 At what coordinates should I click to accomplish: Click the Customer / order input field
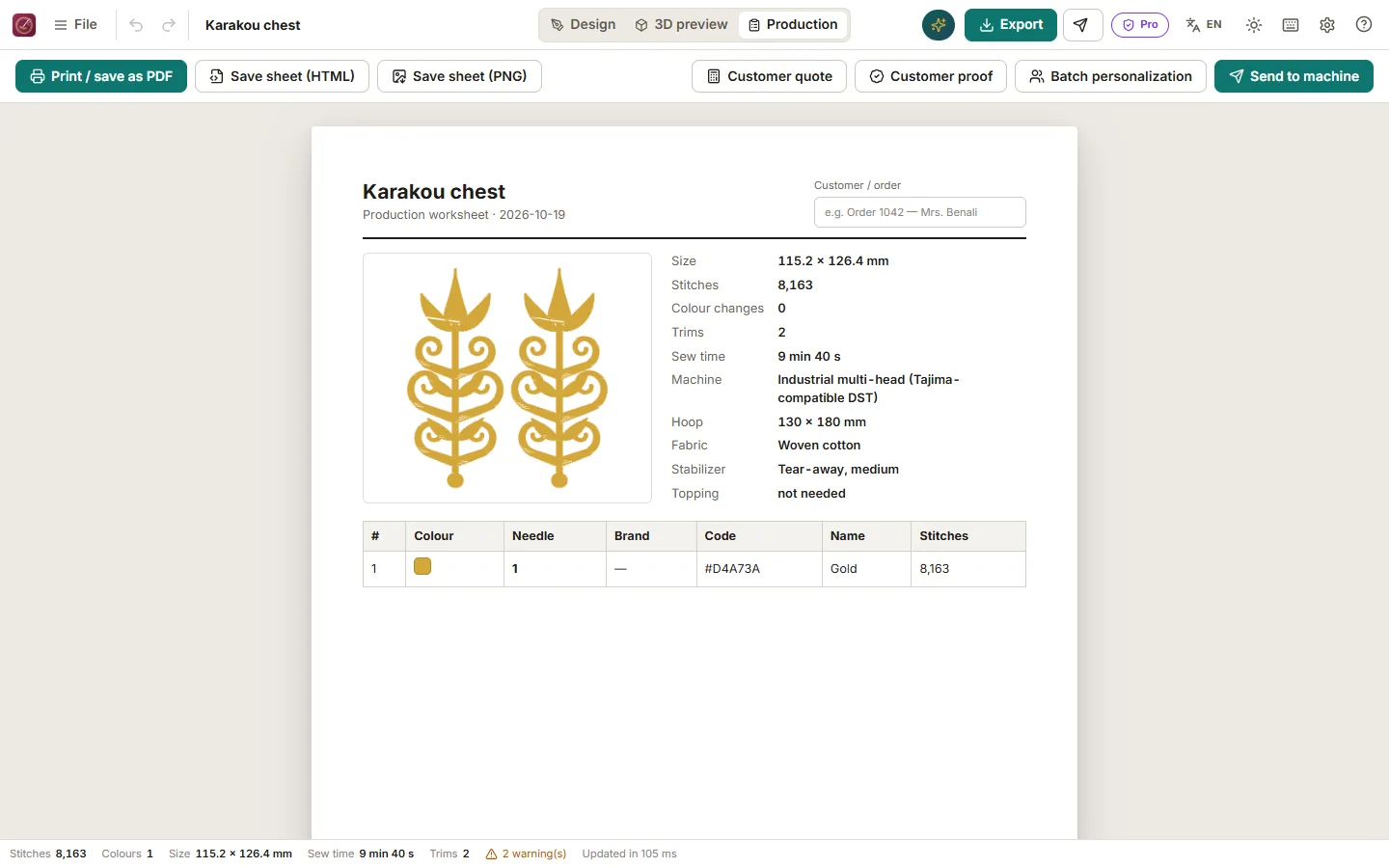click(920, 212)
